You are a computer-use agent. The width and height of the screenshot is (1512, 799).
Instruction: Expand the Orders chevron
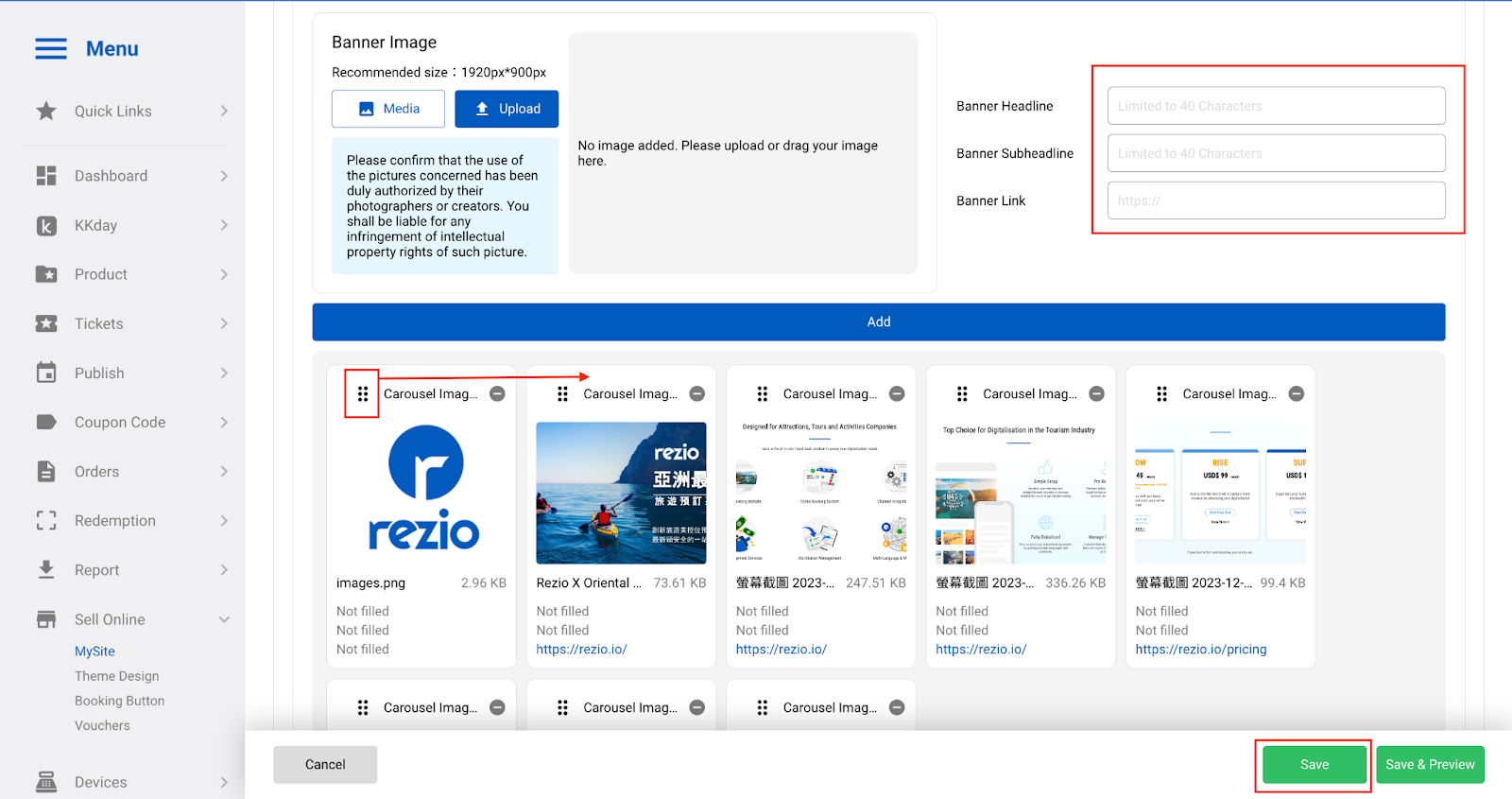coord(224,471)
